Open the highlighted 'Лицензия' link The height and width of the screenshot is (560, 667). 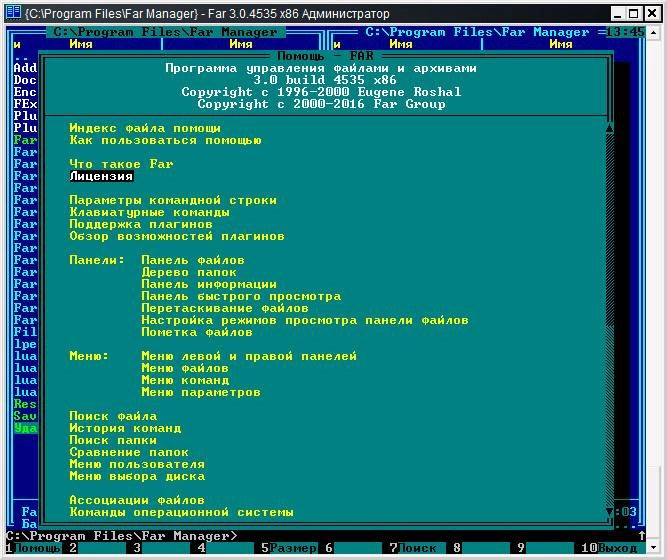101,176
